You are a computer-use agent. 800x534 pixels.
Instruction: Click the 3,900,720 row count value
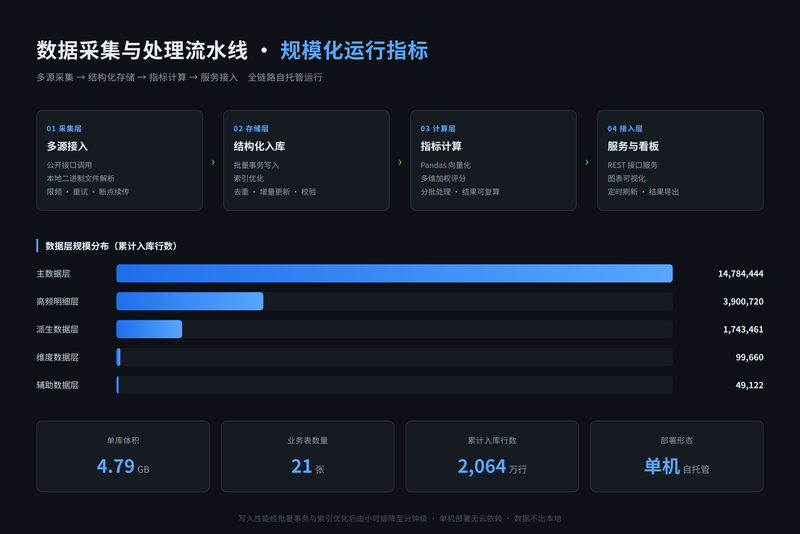click(x=743, y=301)
